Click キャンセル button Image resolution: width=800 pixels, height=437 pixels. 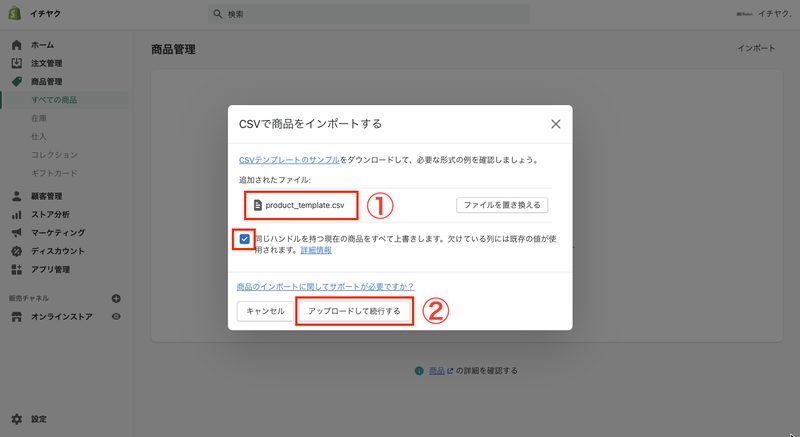[265, 311]
